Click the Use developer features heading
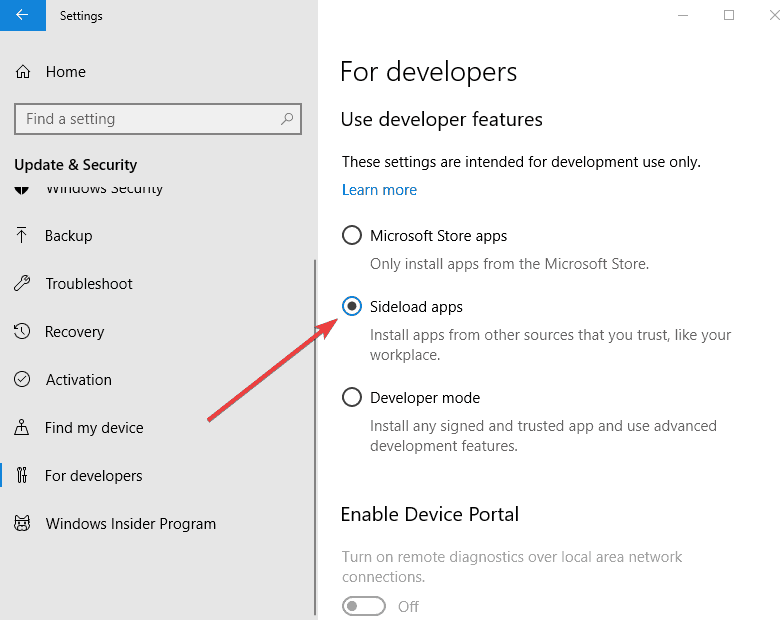Screen dimensions: 783x620 coord(441,120)
